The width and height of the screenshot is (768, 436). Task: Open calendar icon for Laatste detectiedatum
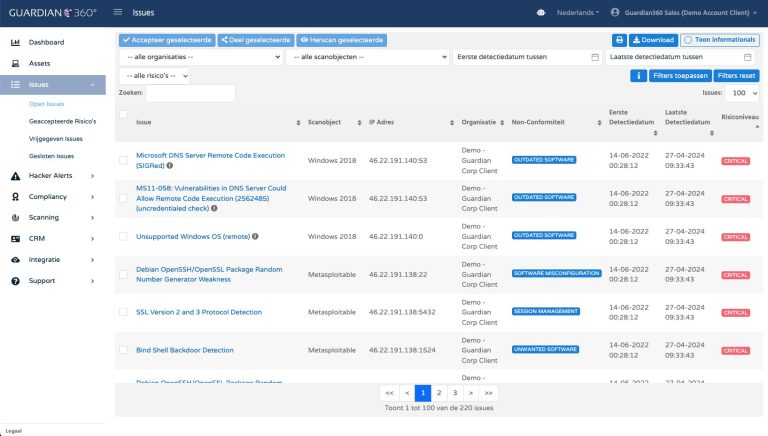tap(747, 57)
